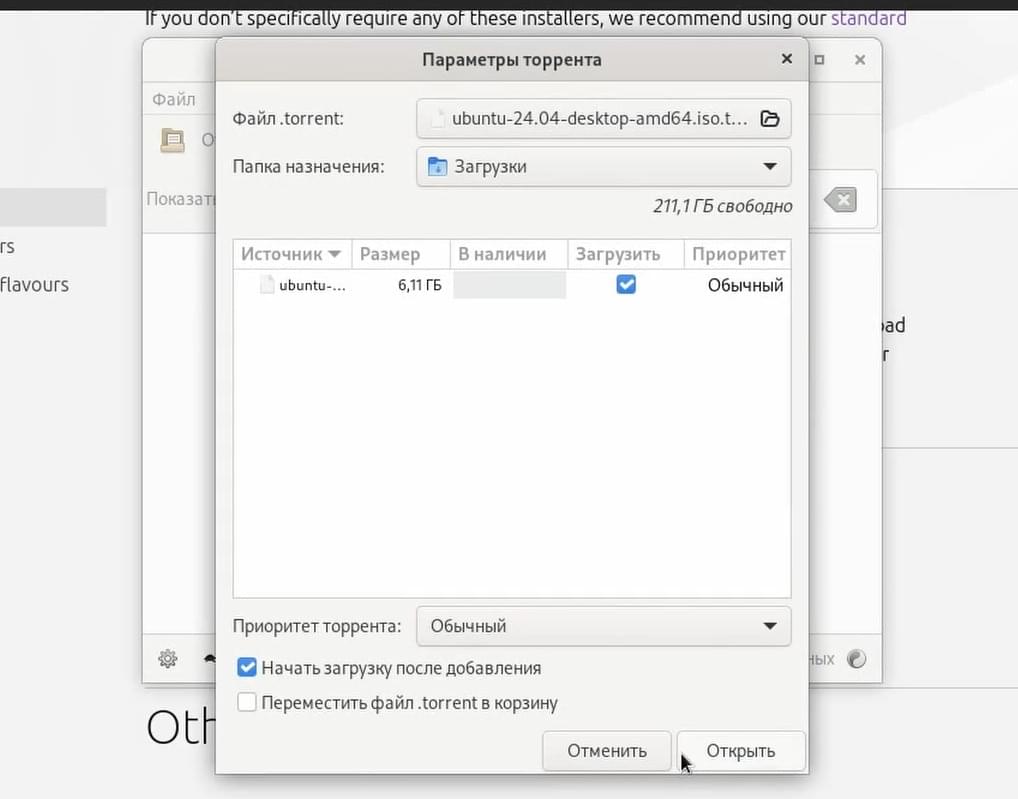Select the ubuntu file name in the list
Viewport: 1018px width, 799px height.
click(312, 286)
